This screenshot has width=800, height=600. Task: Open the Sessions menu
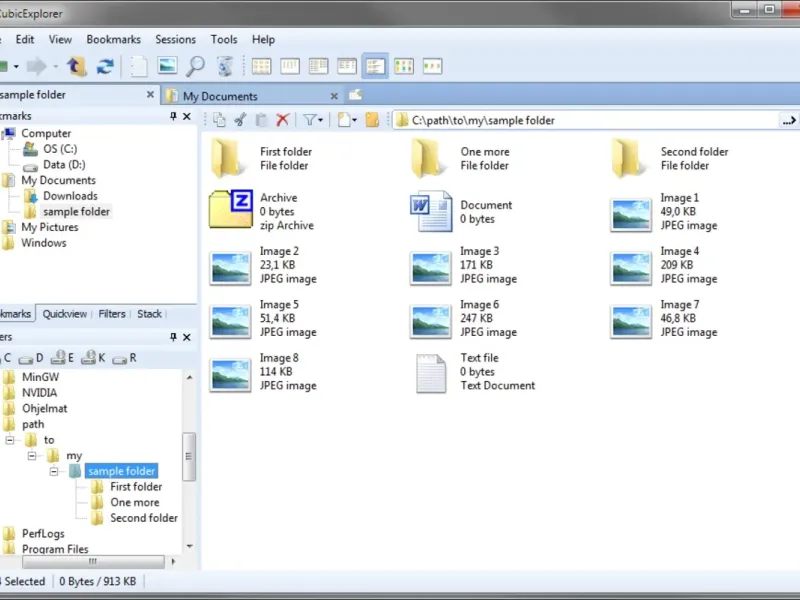pyautogui.click(x=175, y=40)
